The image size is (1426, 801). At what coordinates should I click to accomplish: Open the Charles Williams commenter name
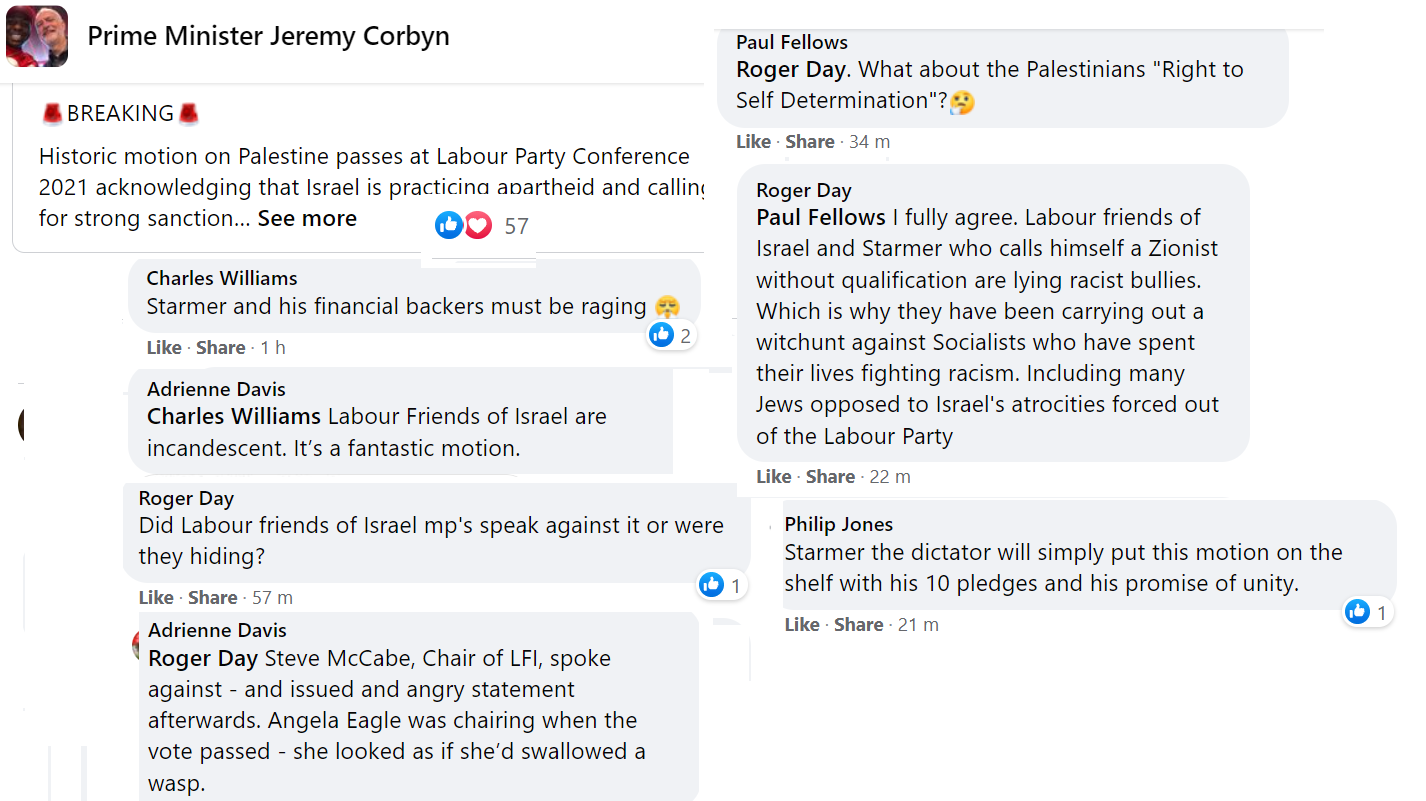[222, 278]
